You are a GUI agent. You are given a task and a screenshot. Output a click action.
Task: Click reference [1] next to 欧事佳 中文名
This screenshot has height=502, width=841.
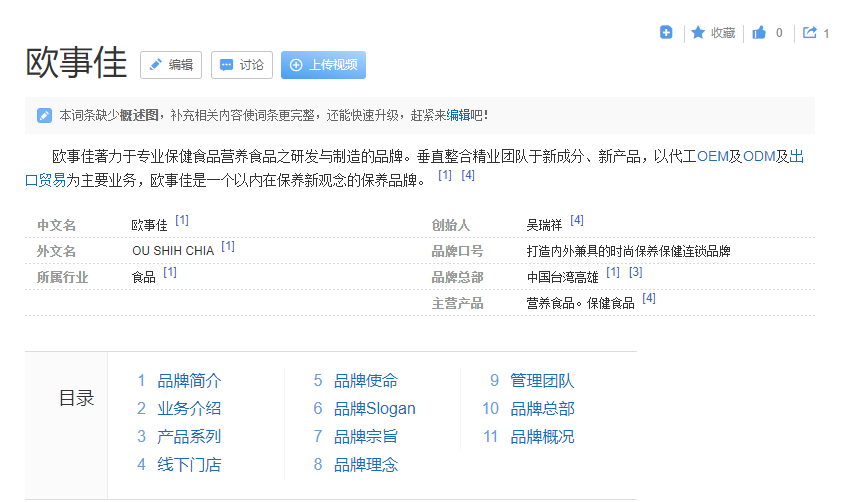[182, 220]
